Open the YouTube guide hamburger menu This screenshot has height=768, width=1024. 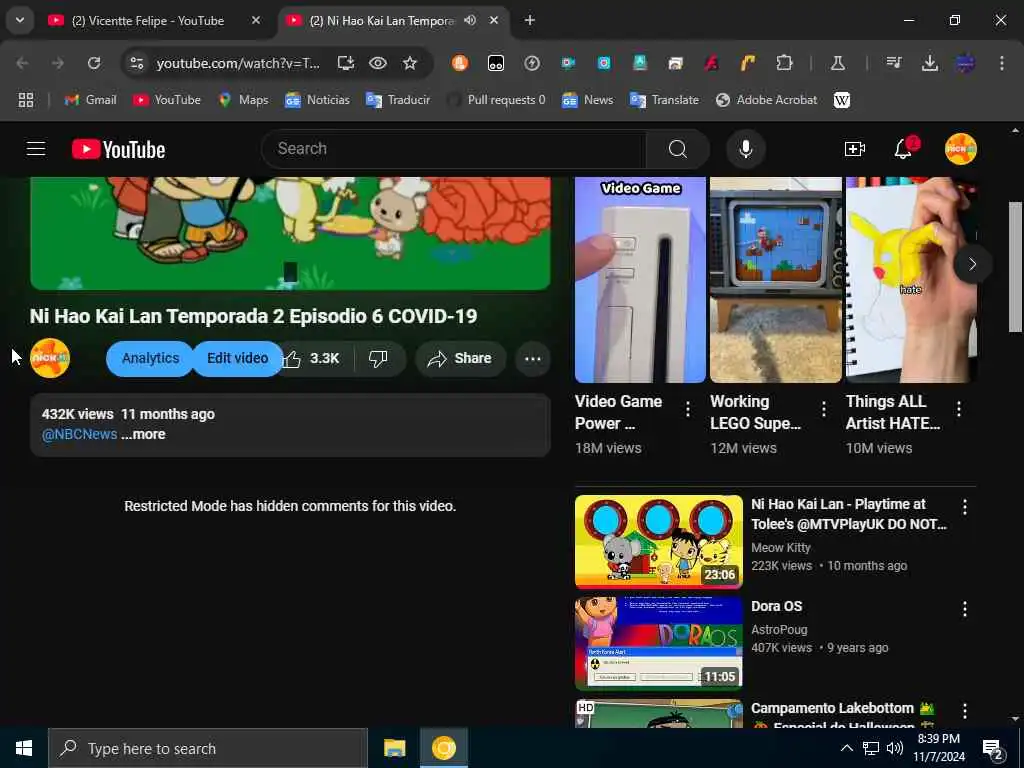coord(36,149)
